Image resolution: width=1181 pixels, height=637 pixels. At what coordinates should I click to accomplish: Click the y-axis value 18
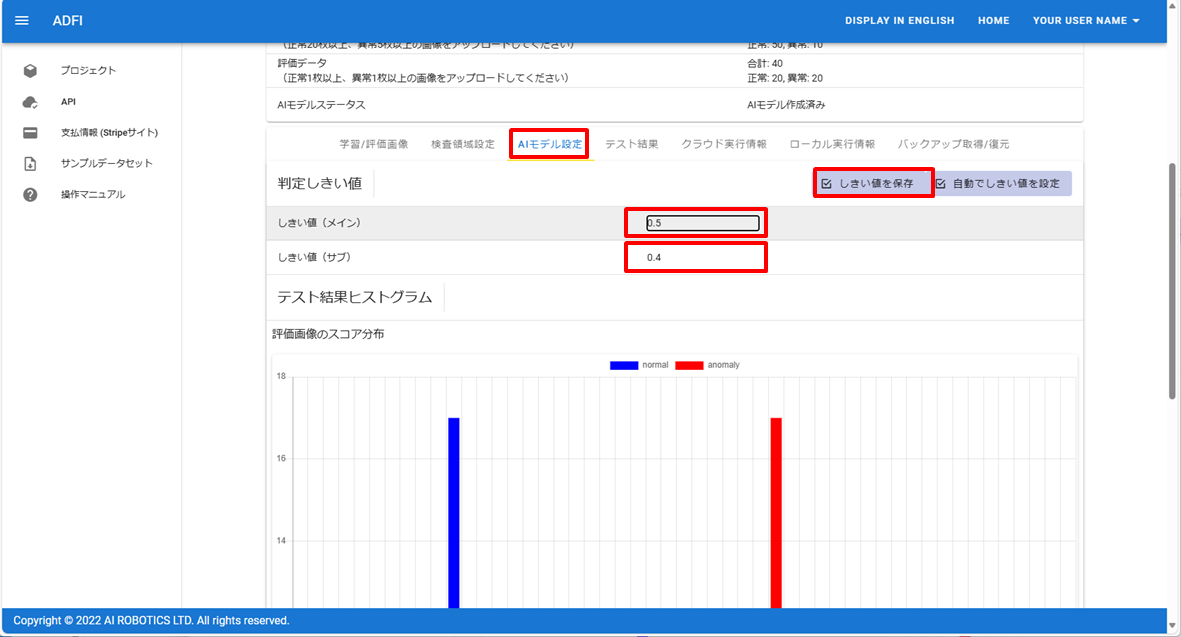tap(281, 376)
